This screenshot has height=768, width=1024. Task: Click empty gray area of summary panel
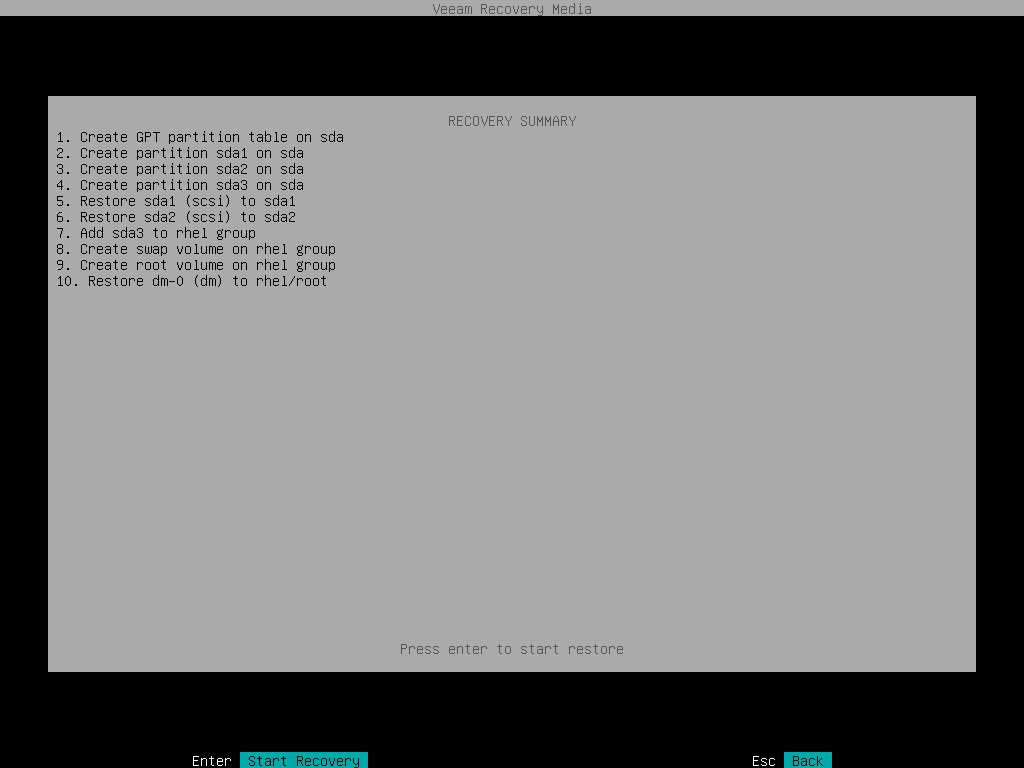600,450
